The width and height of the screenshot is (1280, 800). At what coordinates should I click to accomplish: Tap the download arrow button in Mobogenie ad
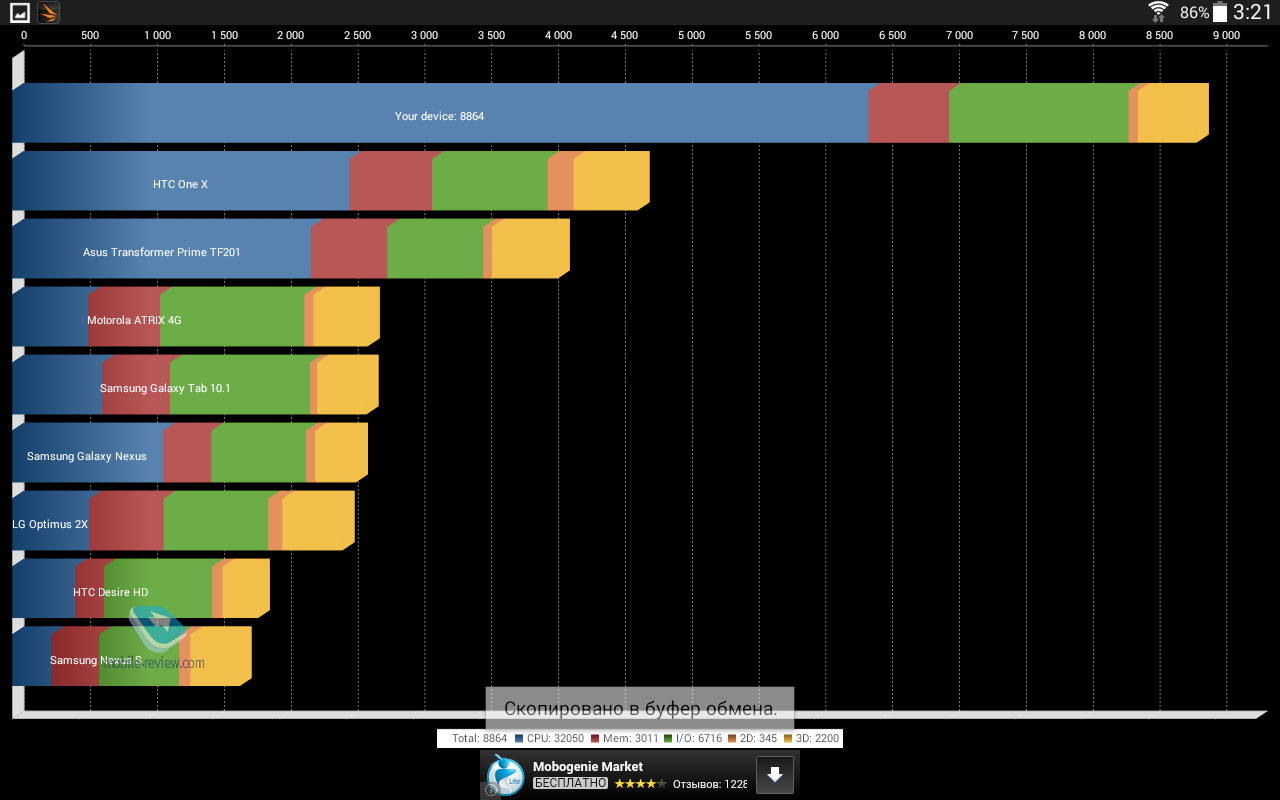[775, 774]
